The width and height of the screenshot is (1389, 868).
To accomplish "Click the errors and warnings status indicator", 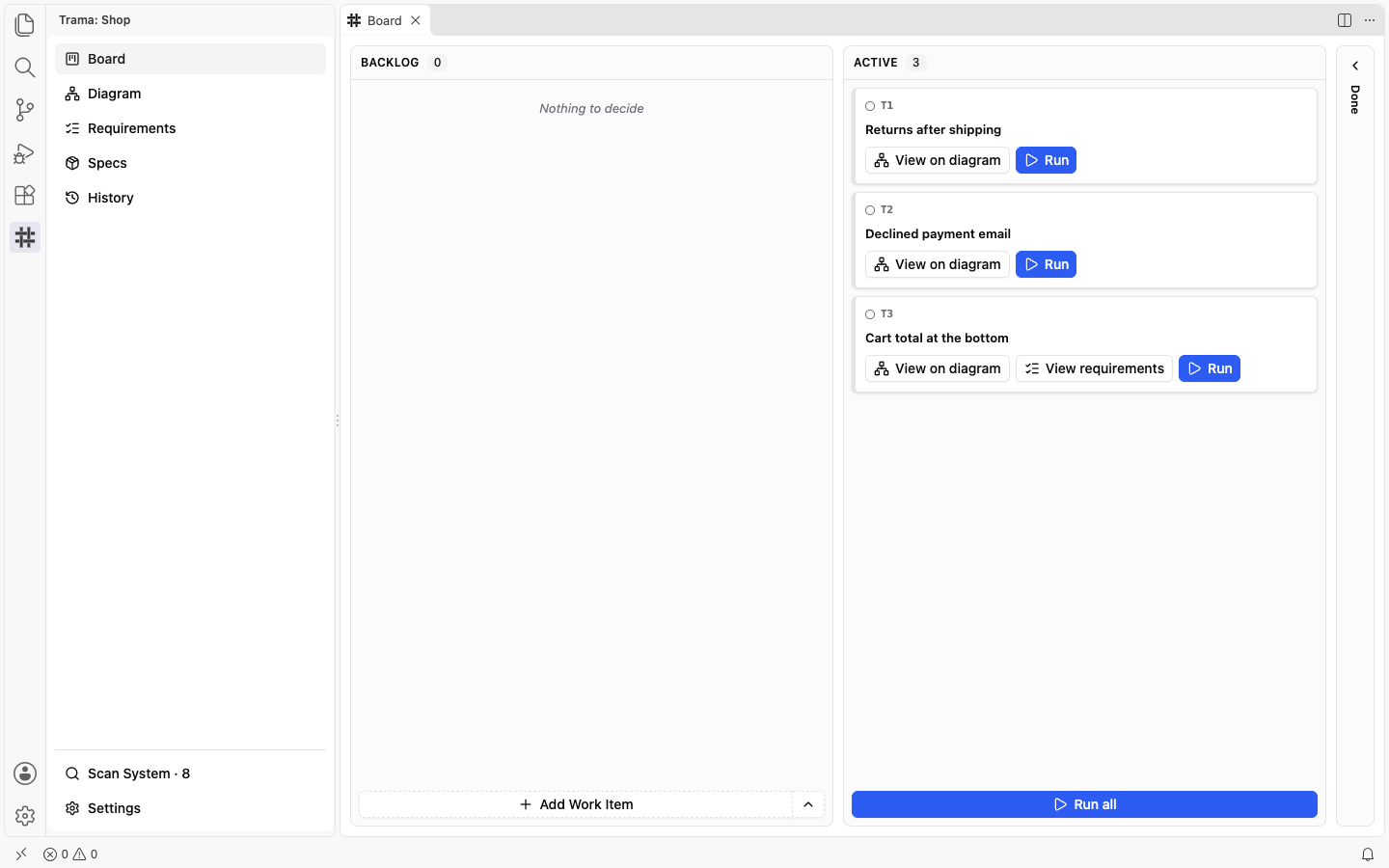I will tap(70, 854).
